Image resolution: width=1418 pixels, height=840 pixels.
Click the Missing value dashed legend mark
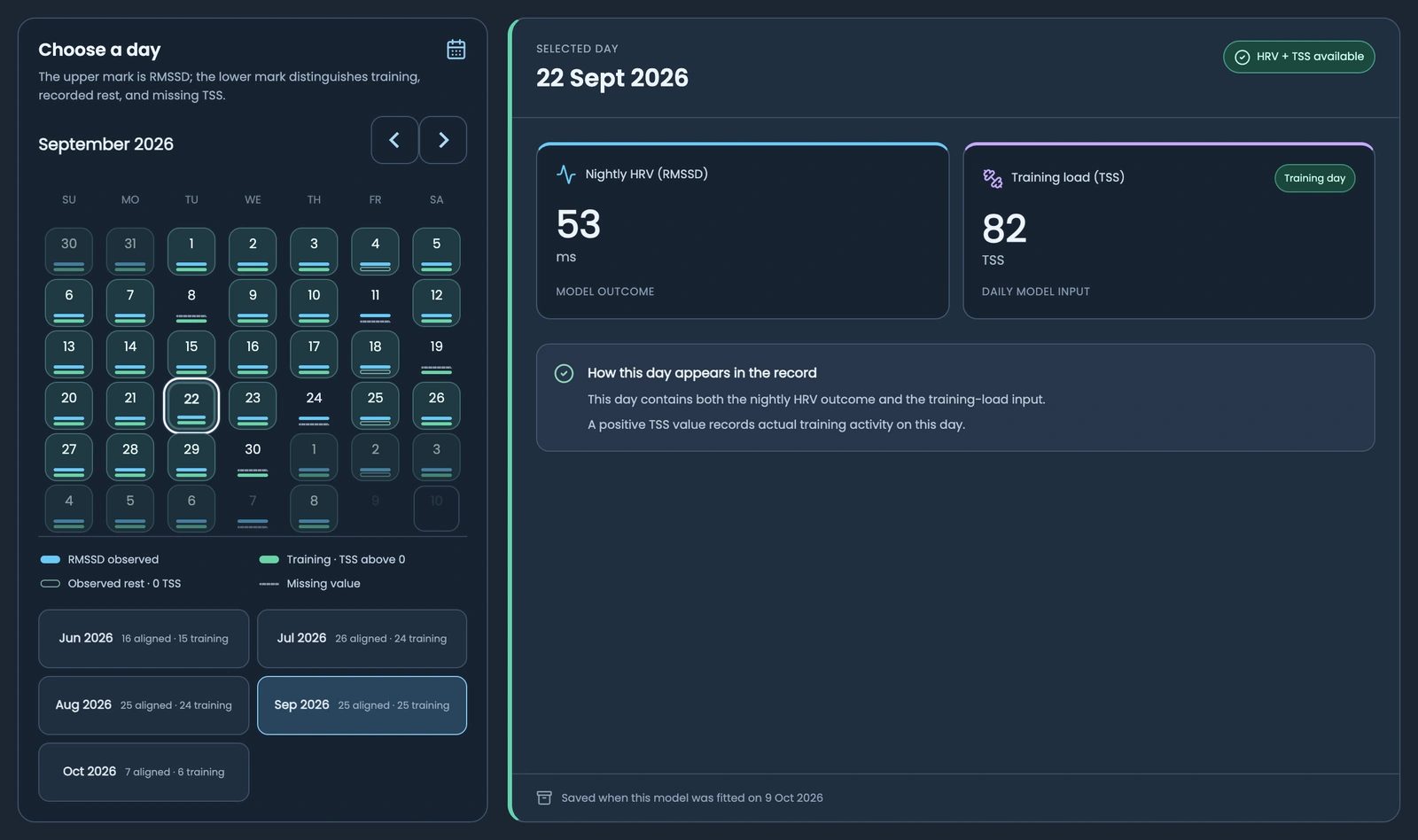coord(269,584)
